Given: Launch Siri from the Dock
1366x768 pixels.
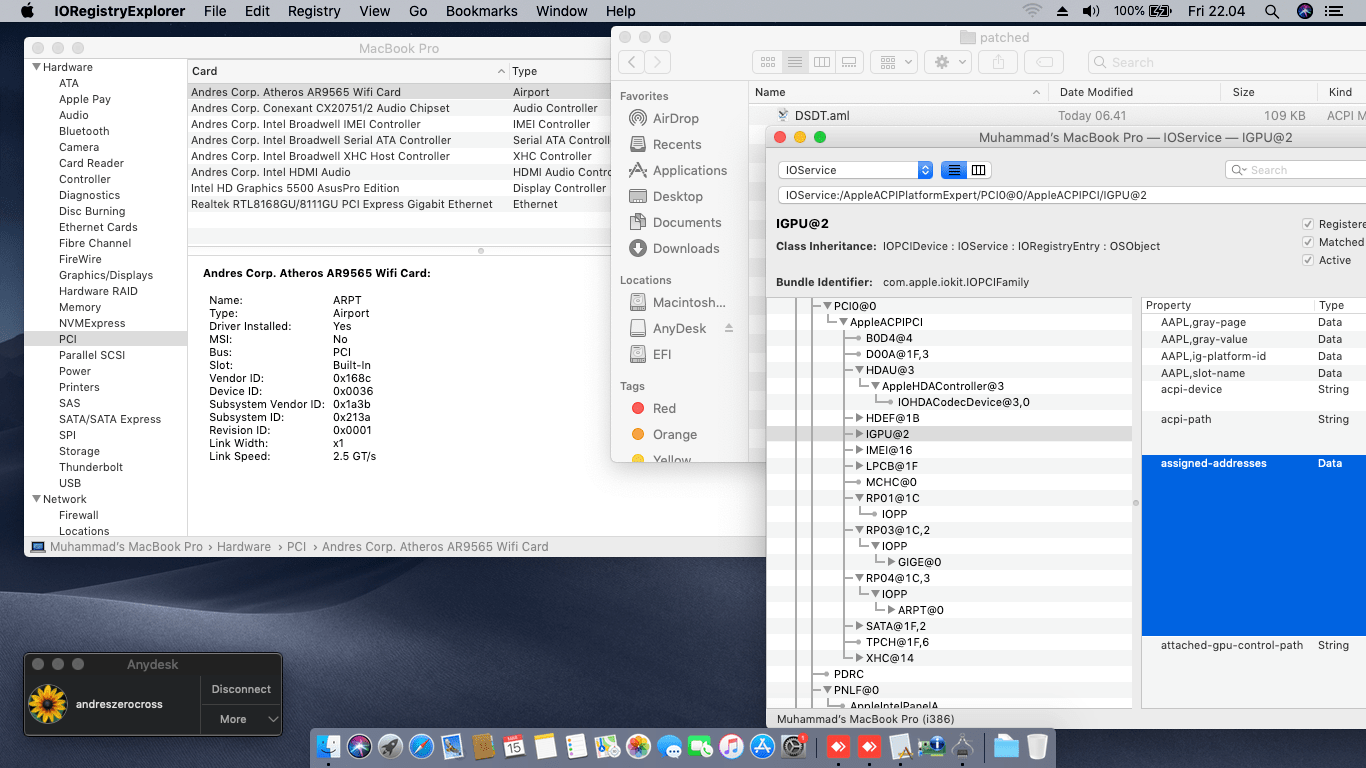Looking at the screenshot, I should [x=360, y=746].
